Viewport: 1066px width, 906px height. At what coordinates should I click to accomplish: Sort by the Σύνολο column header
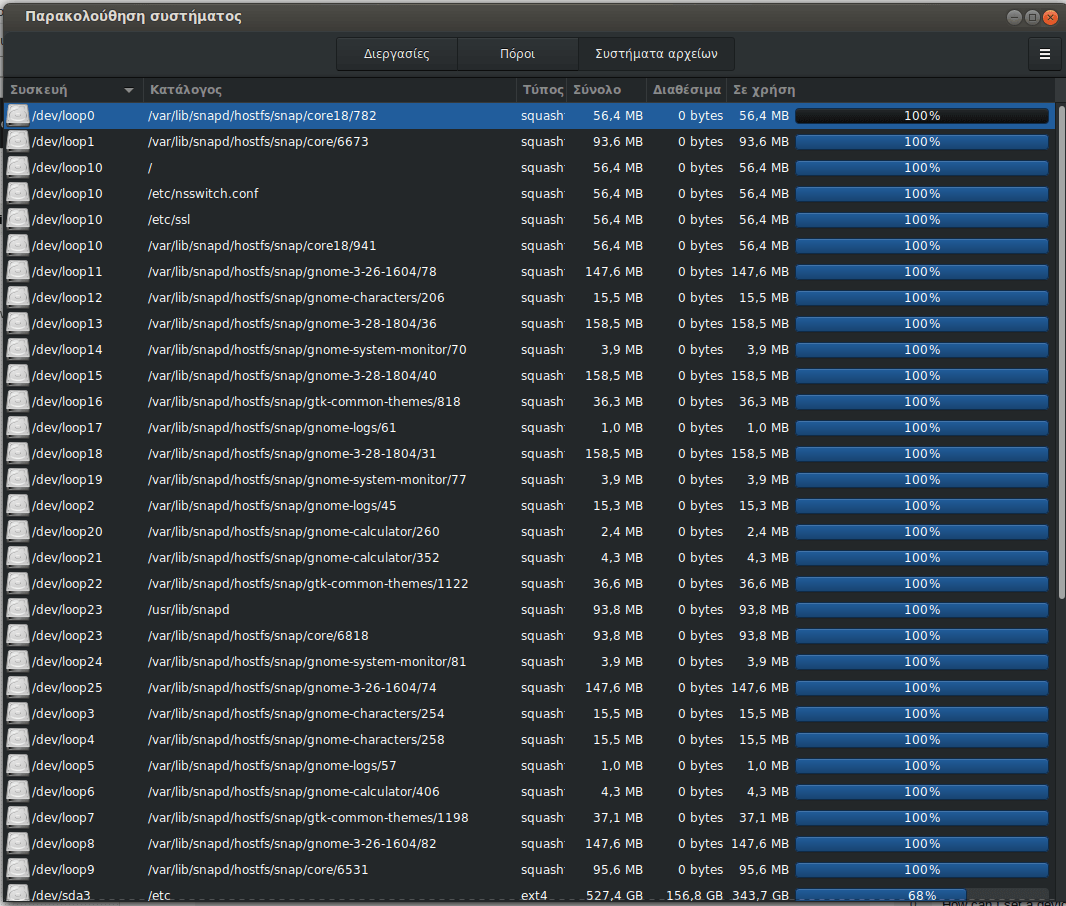click(606, 90)
